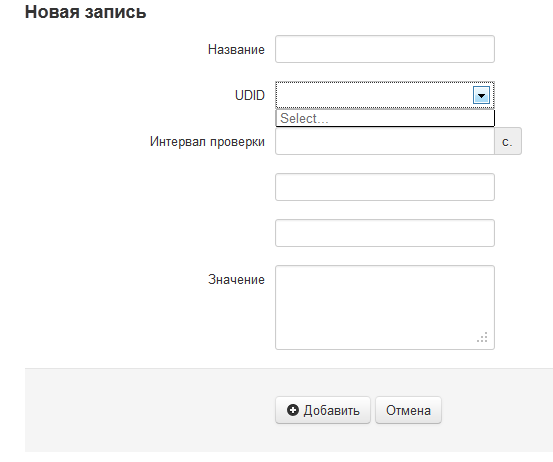Click the Значение textarea resize grip
This screenshot has height=462, width=553.
coord(482,337)
